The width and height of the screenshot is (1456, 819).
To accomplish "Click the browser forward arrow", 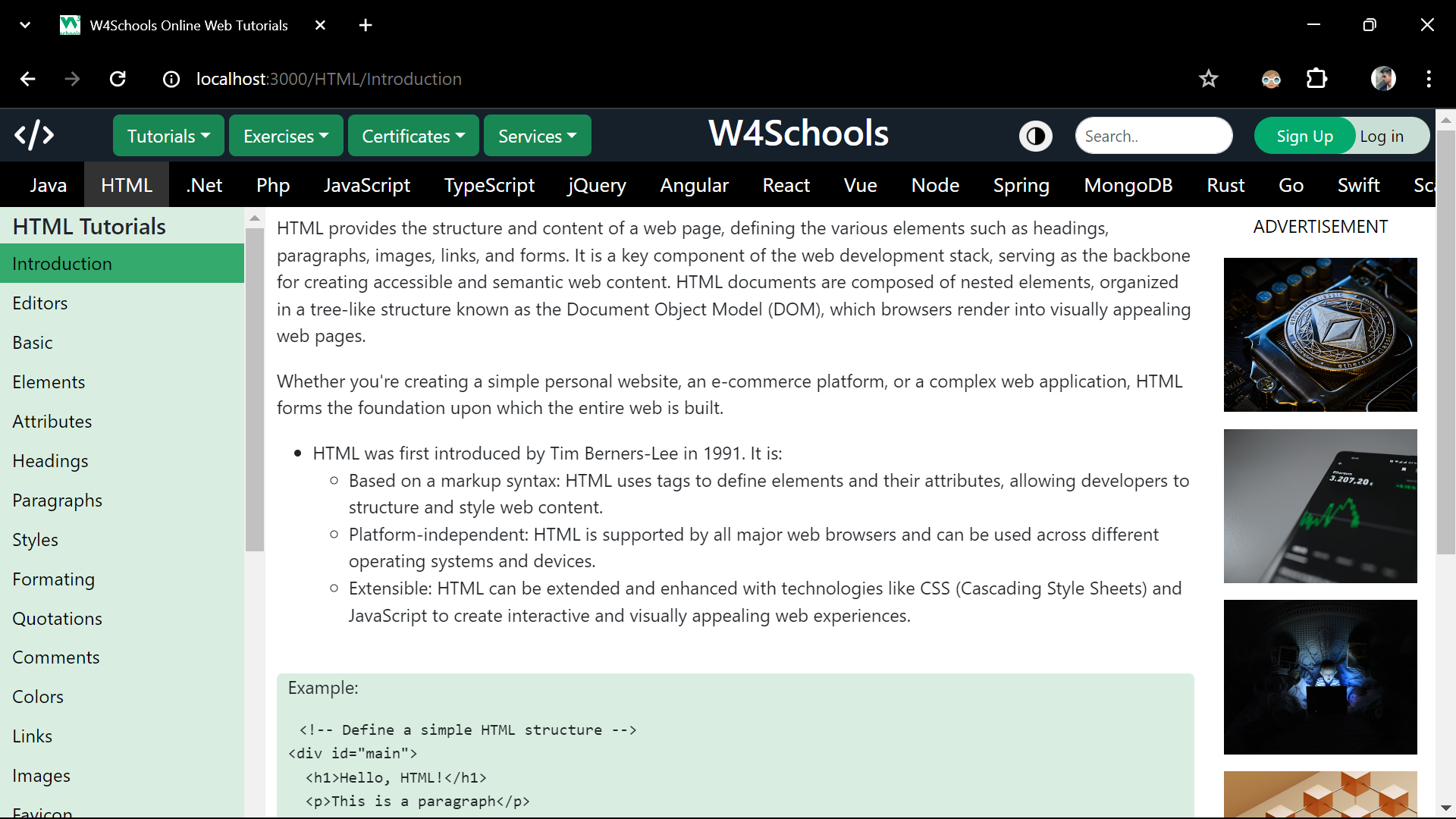I will (72, 79).
